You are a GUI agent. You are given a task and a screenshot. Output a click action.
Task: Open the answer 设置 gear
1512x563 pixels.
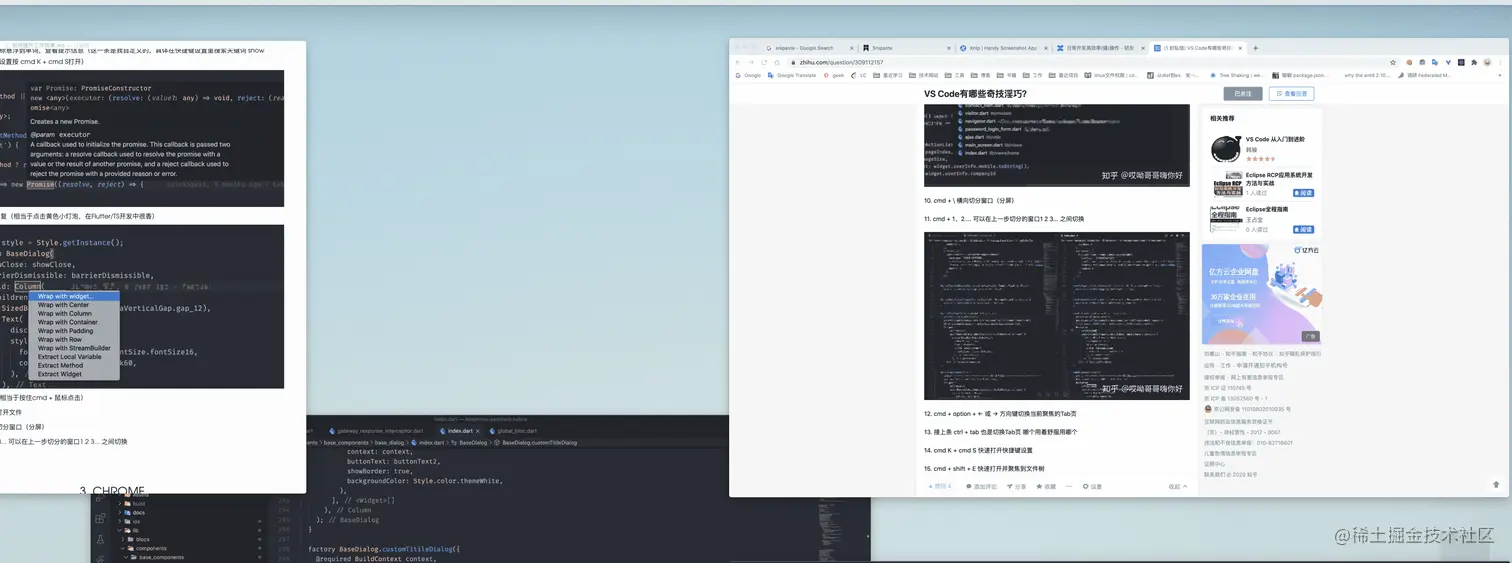point(1092,487)
